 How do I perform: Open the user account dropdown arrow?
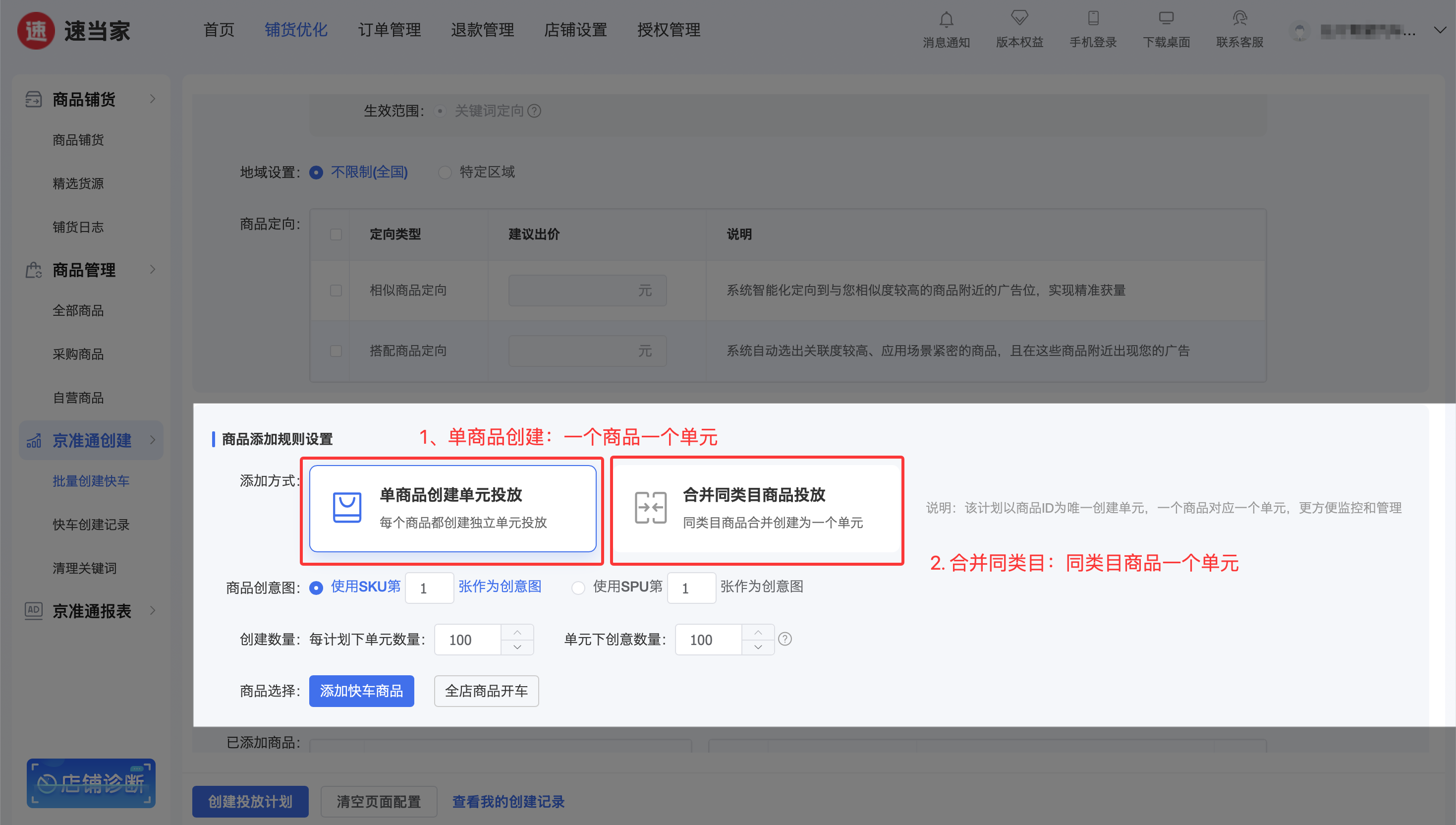[x=1439, y=30]
